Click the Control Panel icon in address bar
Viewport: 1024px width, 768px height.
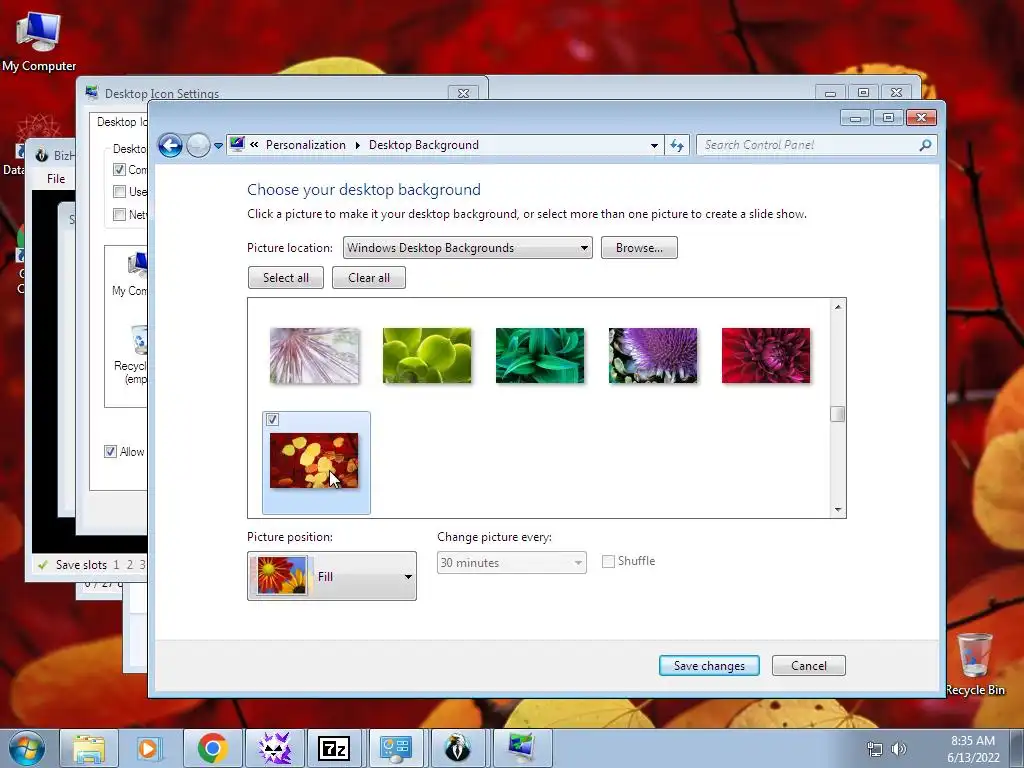237,144
